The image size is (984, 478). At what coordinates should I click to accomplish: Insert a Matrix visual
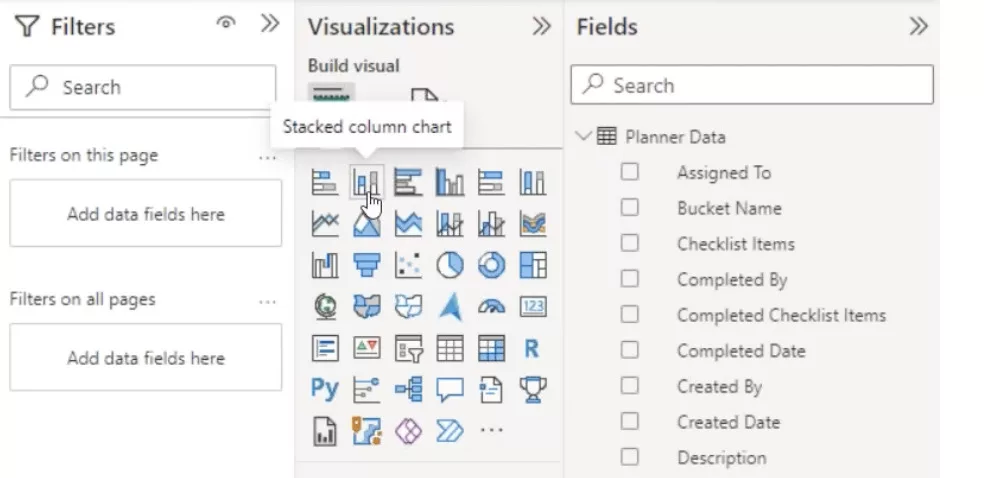pyautogui.click(x=491, y=348)
